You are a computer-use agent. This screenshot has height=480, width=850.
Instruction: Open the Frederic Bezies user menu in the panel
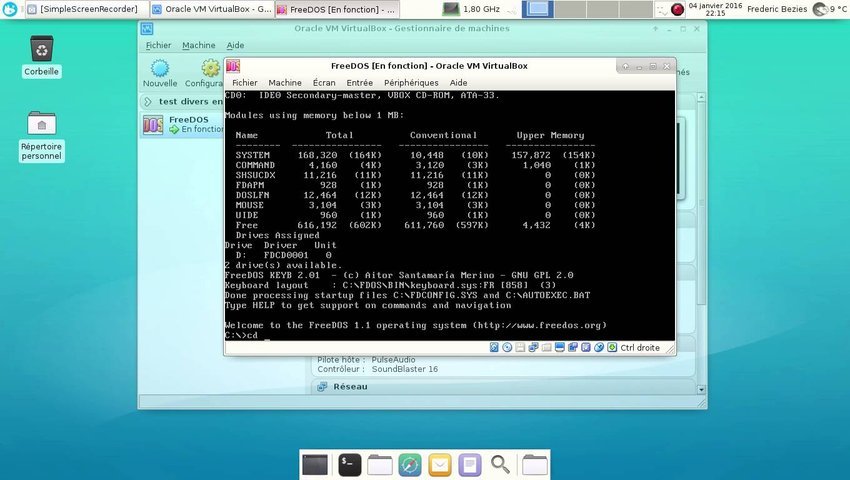(x=777, y=9)
